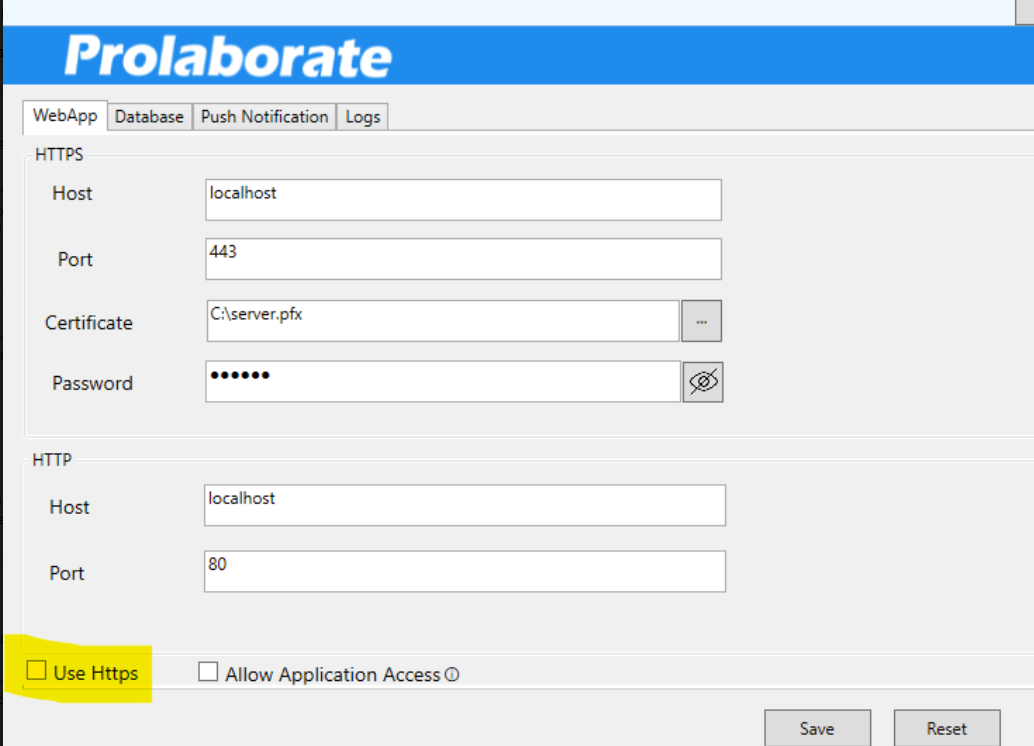Click the Password label
The image size is (1034, 746).
click(92, 383)
